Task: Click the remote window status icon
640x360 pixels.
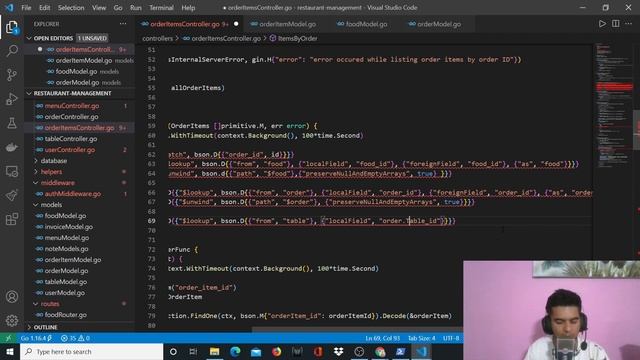Action: click(8, 338)
